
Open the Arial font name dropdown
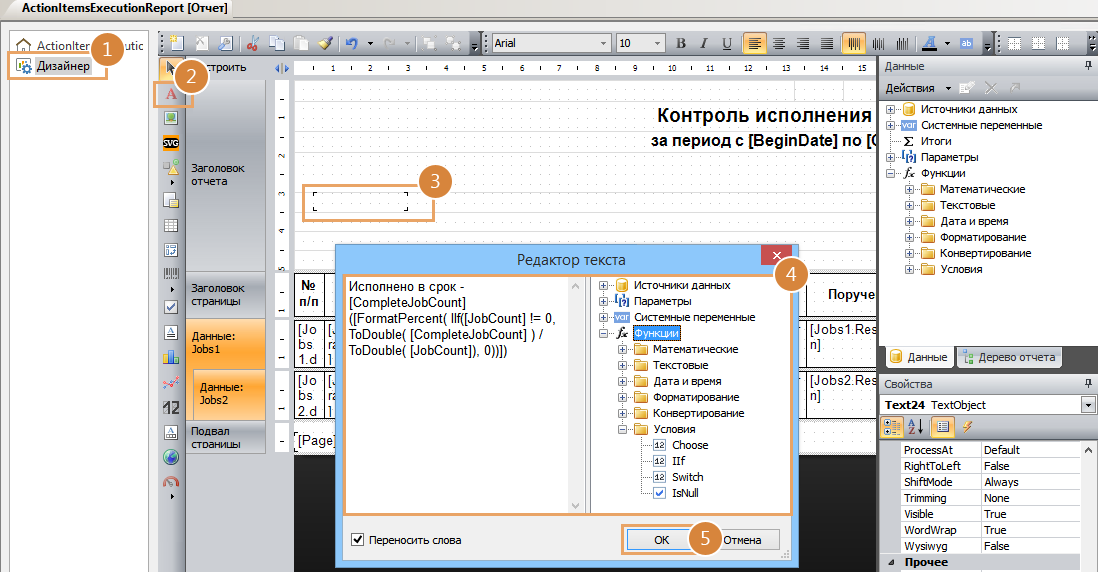[603, 44]
